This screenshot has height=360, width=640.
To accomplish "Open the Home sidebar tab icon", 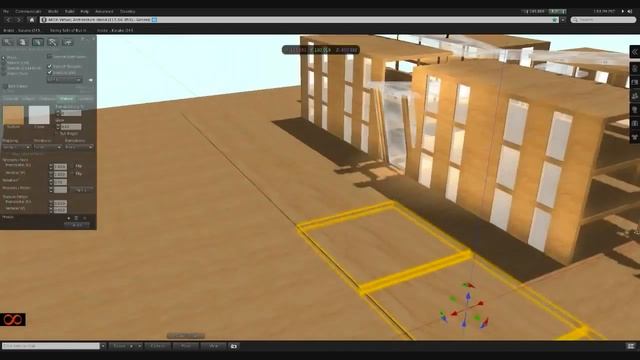I will tap(635, 68).
